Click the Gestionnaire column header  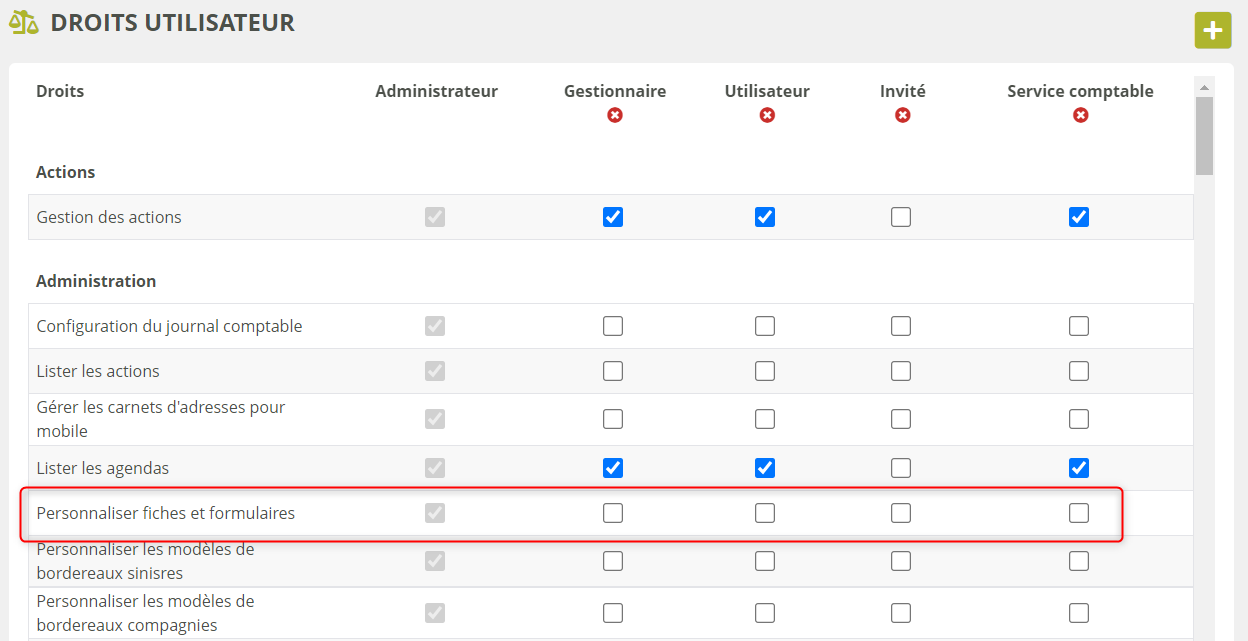click(614, 91)
